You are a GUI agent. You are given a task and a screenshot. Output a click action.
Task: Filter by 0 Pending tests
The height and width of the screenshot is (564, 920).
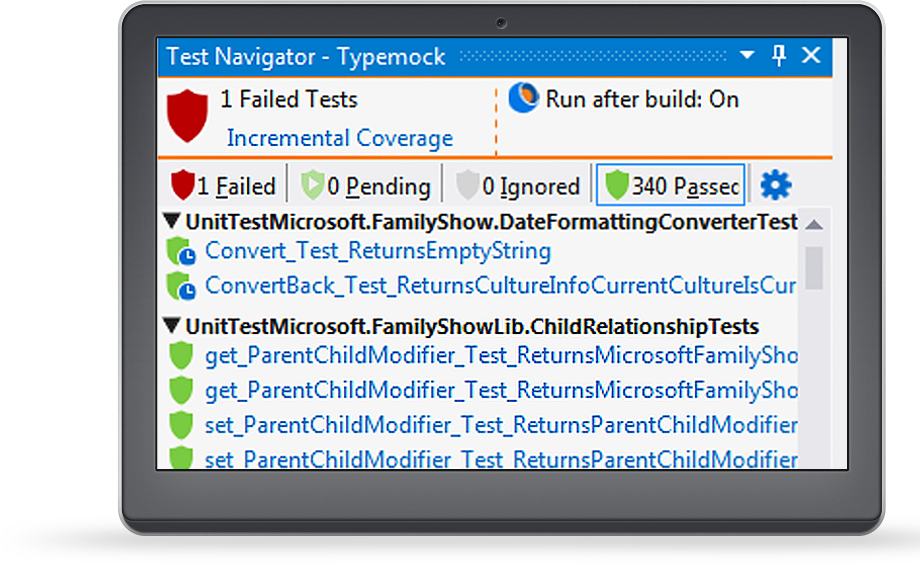366,185
